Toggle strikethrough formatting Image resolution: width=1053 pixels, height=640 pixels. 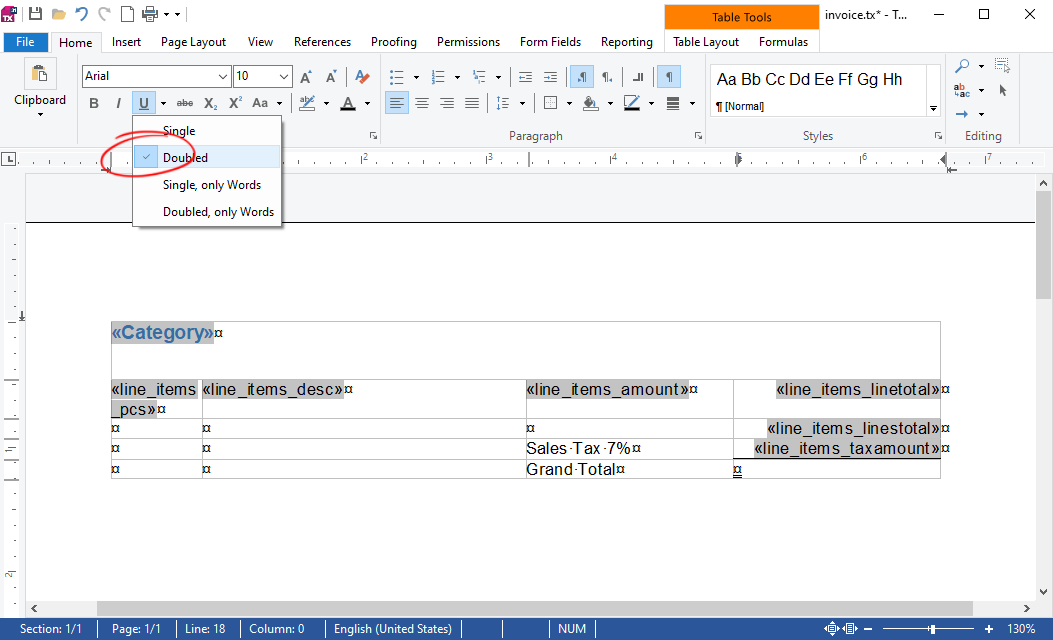(x=185, y=103)
